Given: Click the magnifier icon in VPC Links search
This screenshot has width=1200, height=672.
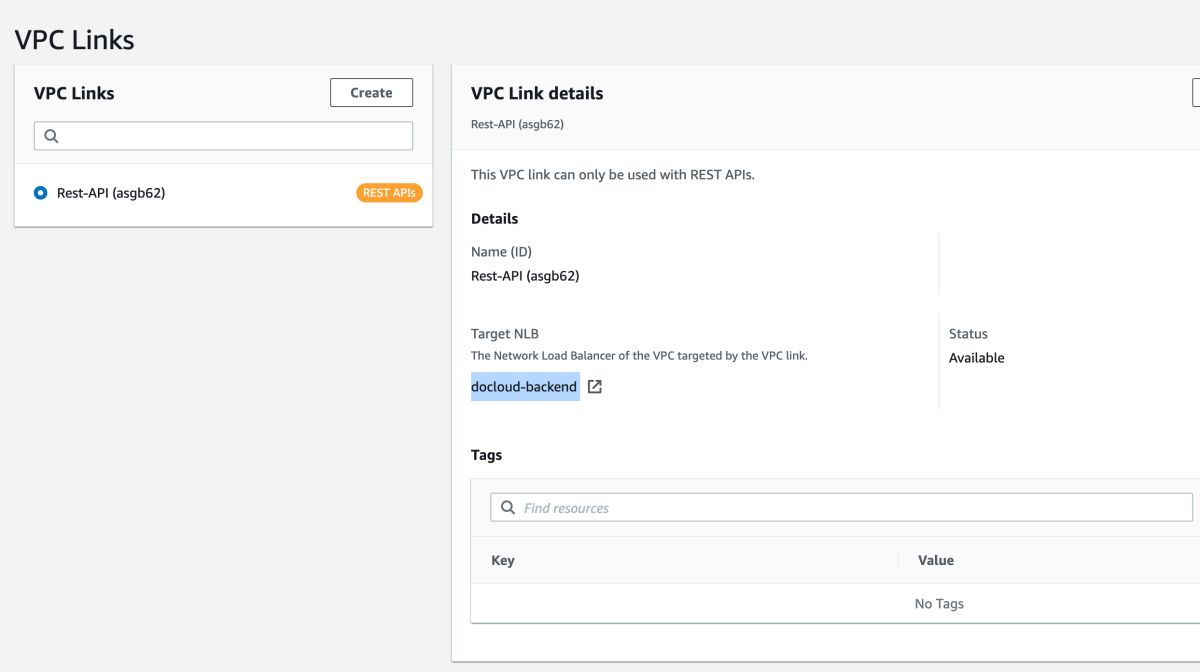Looking at the screenshot, I should coord(52,136).
